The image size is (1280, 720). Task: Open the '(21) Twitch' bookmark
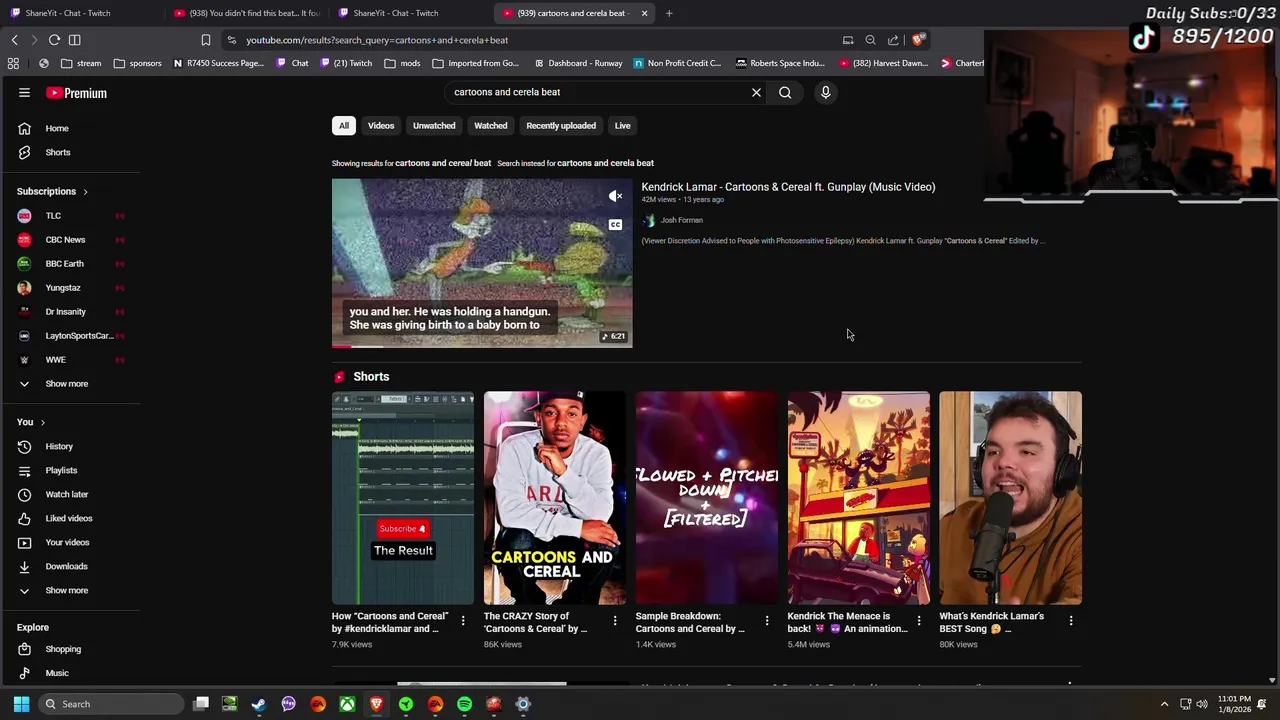coord(346,63)
